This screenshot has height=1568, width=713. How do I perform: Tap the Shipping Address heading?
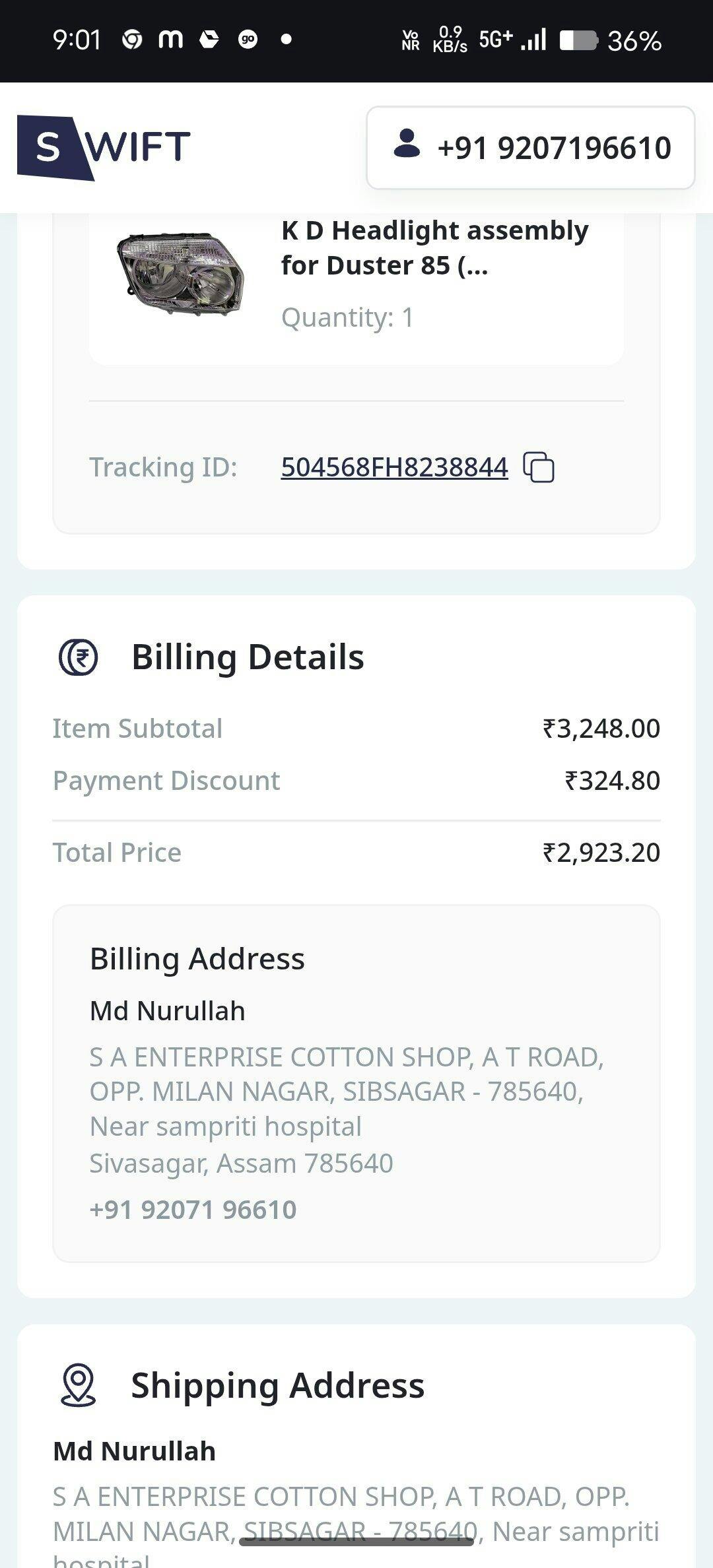coord(277,1385)
